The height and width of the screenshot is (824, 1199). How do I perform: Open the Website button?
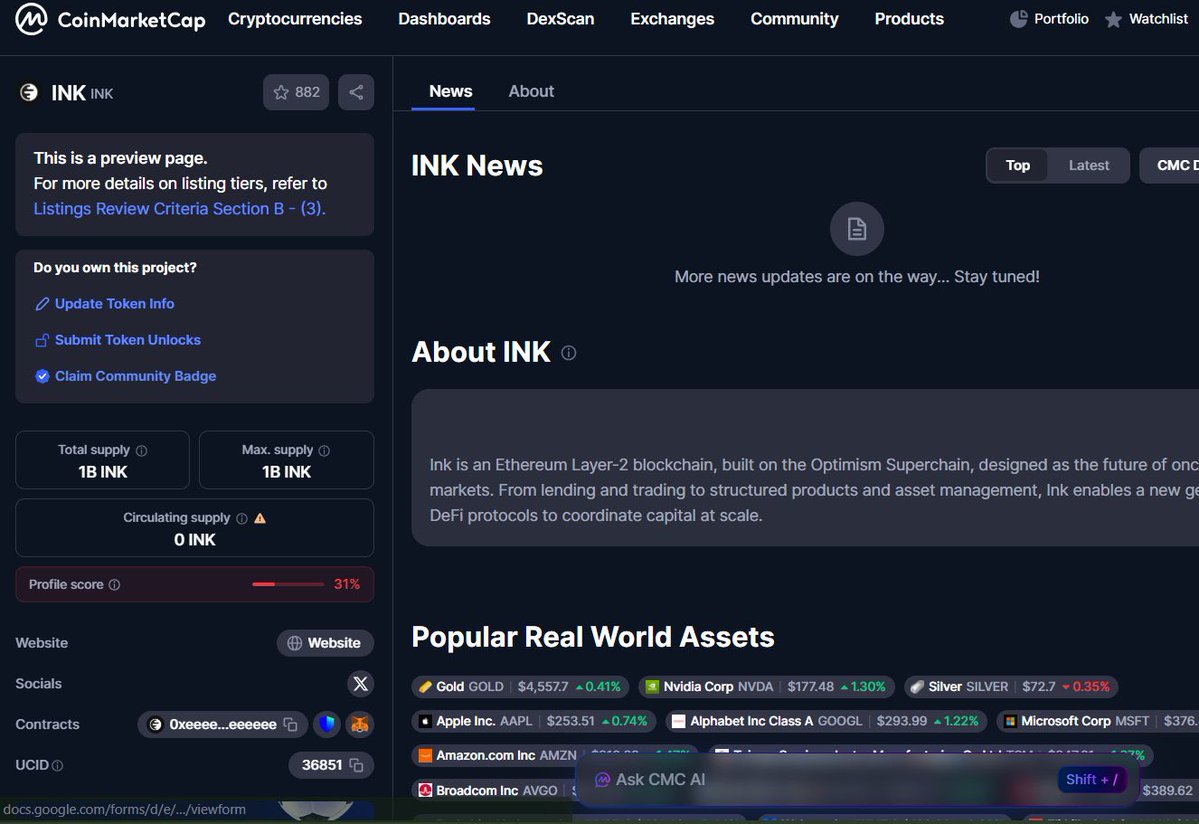click(x=325, y=643)
